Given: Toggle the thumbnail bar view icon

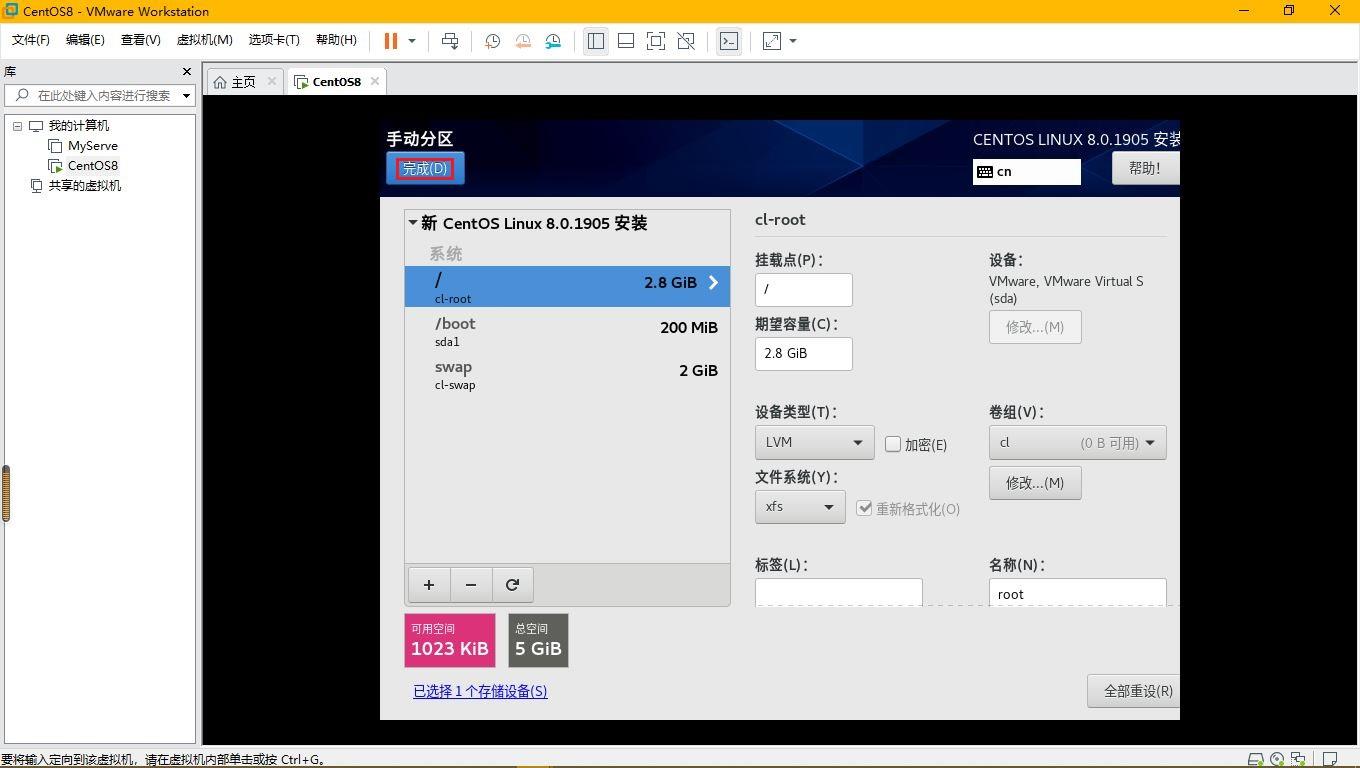Looking at the screenshot, I should 626,41.
